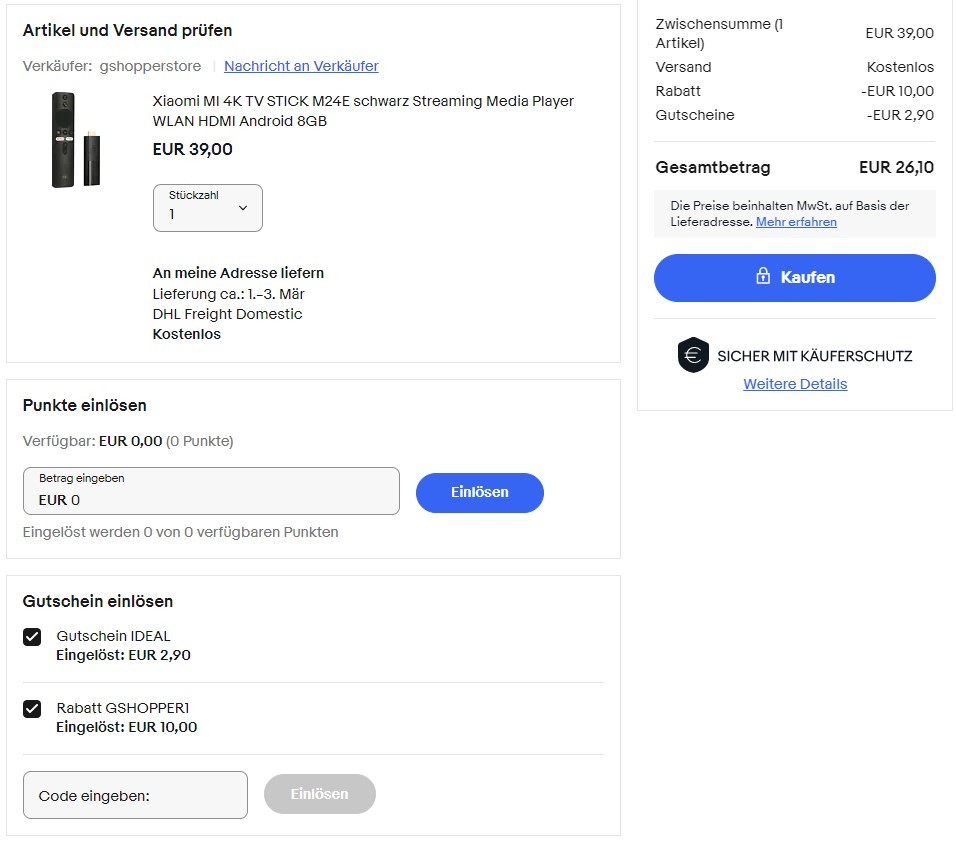Click the SICHER MIT KÄUFERSCHUTZ label

pos(815,356)
